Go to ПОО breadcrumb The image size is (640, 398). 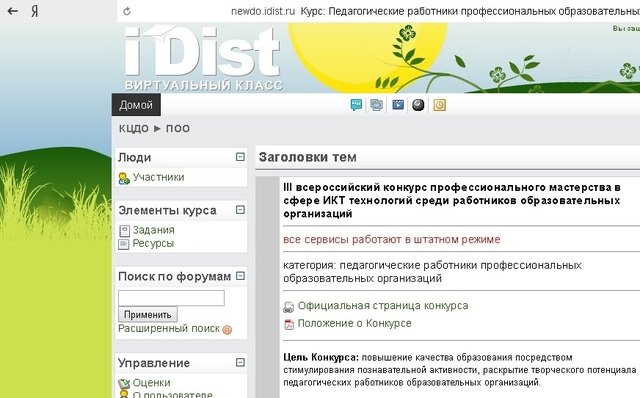178,128
